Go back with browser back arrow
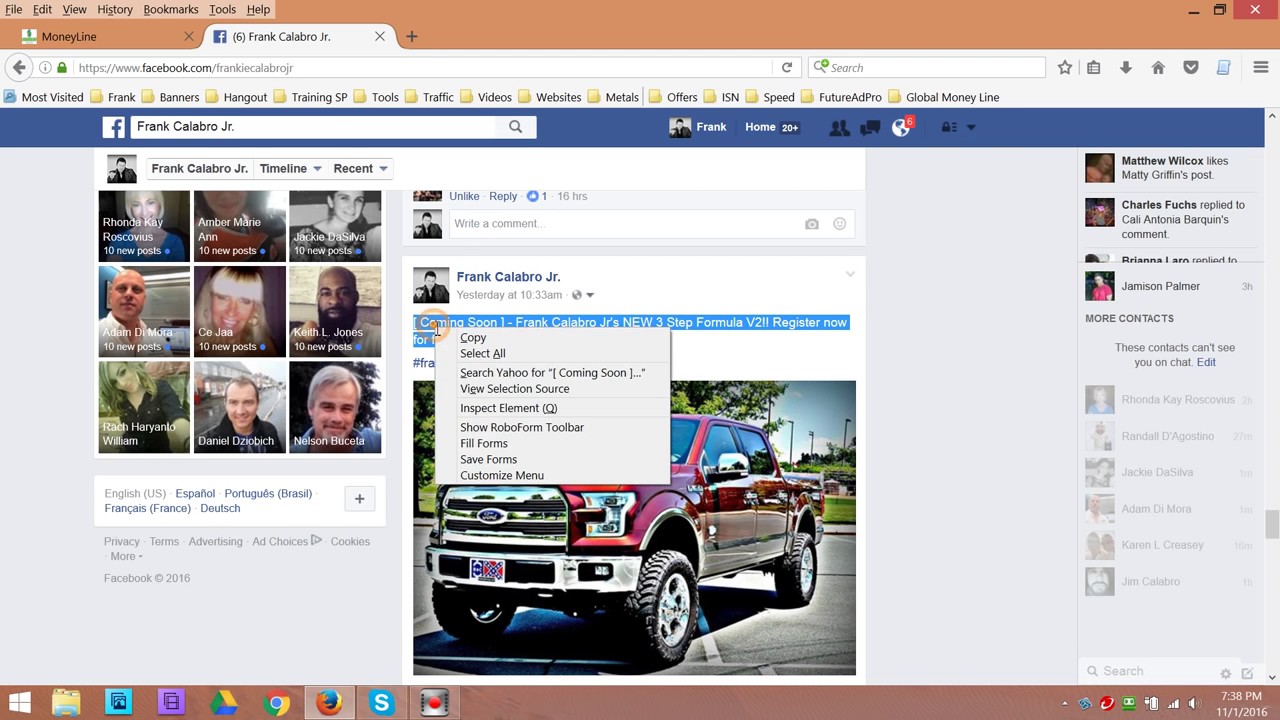 19,67
